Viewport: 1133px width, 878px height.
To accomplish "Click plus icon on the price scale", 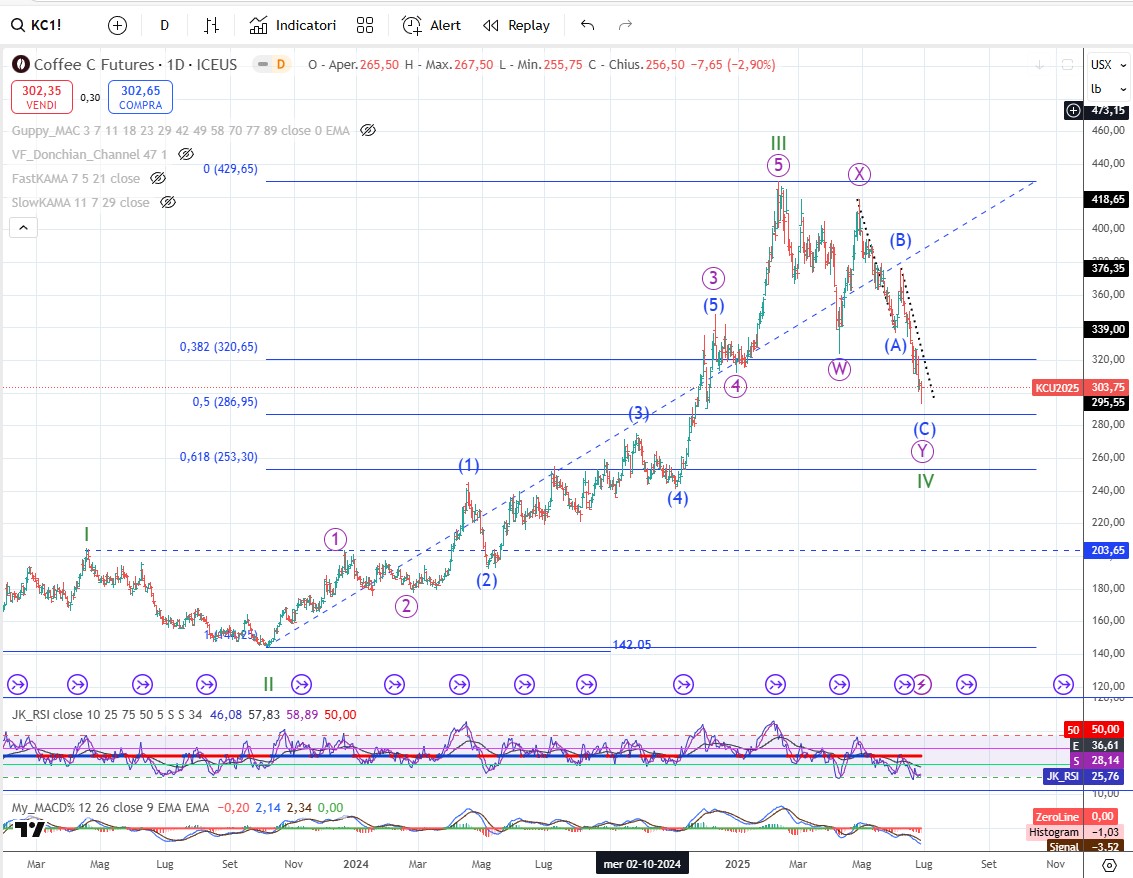I will 1074,110.
